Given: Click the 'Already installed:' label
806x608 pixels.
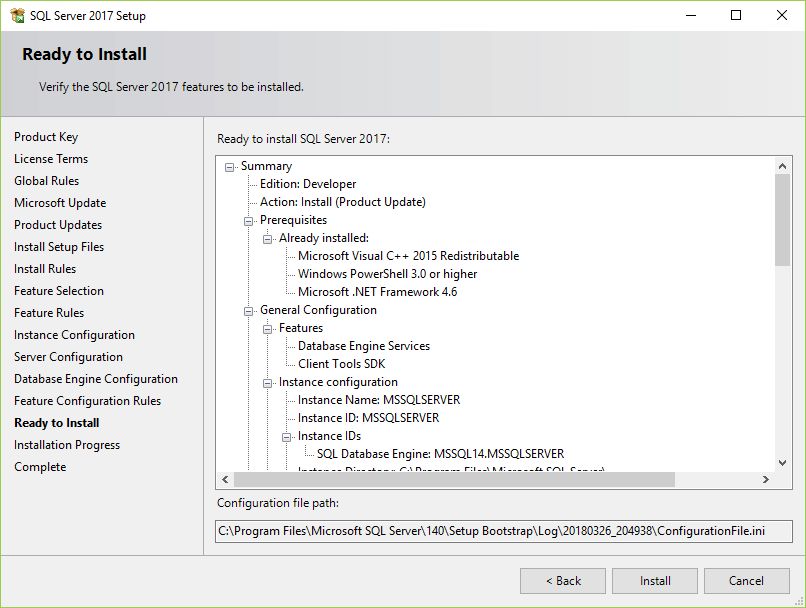Looking at the screenshot, I should click(x=324, y=238).
